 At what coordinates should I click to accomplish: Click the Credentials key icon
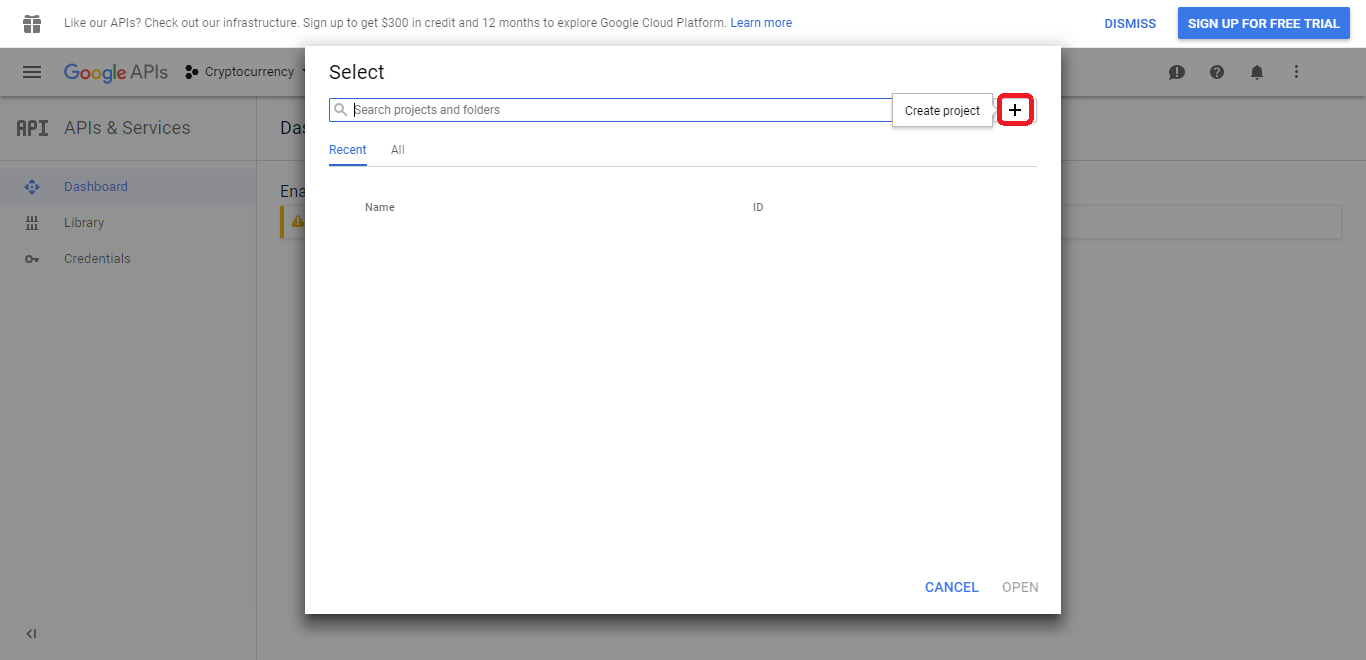pyautogui.click(x=32, y=259)
